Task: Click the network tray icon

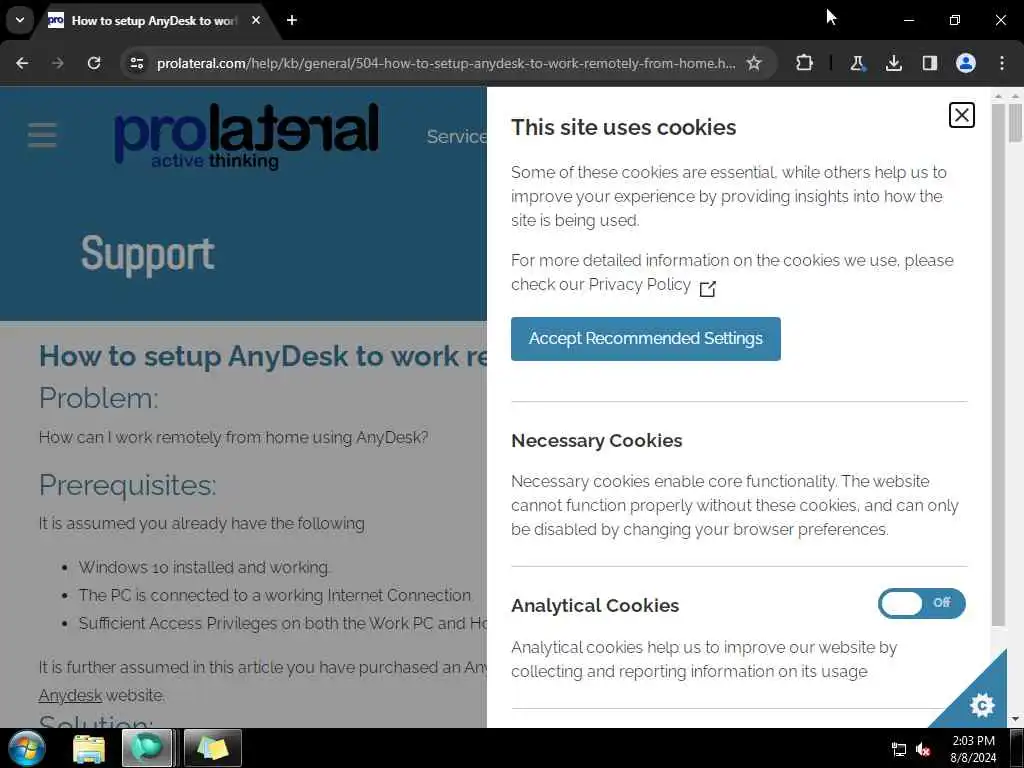Action: [x=899, y=750]
